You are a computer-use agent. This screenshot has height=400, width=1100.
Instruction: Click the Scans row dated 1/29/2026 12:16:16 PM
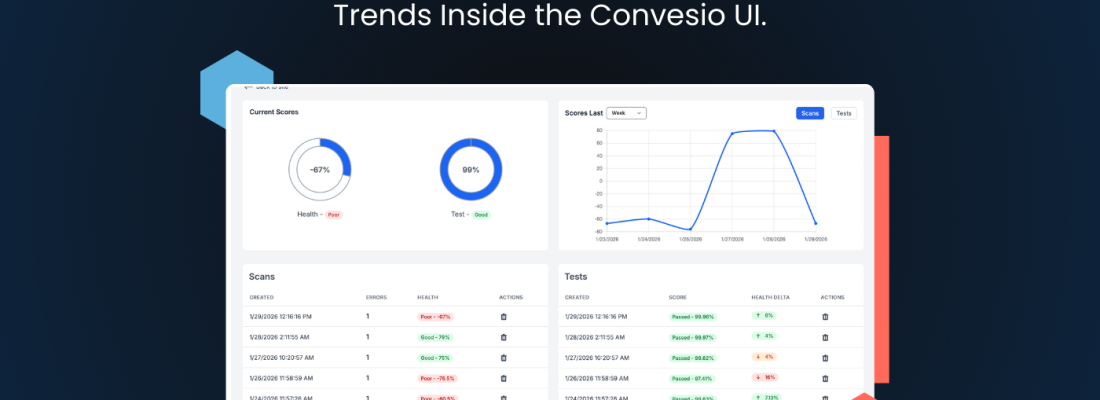pyautogui.click(x=395, y=316)
